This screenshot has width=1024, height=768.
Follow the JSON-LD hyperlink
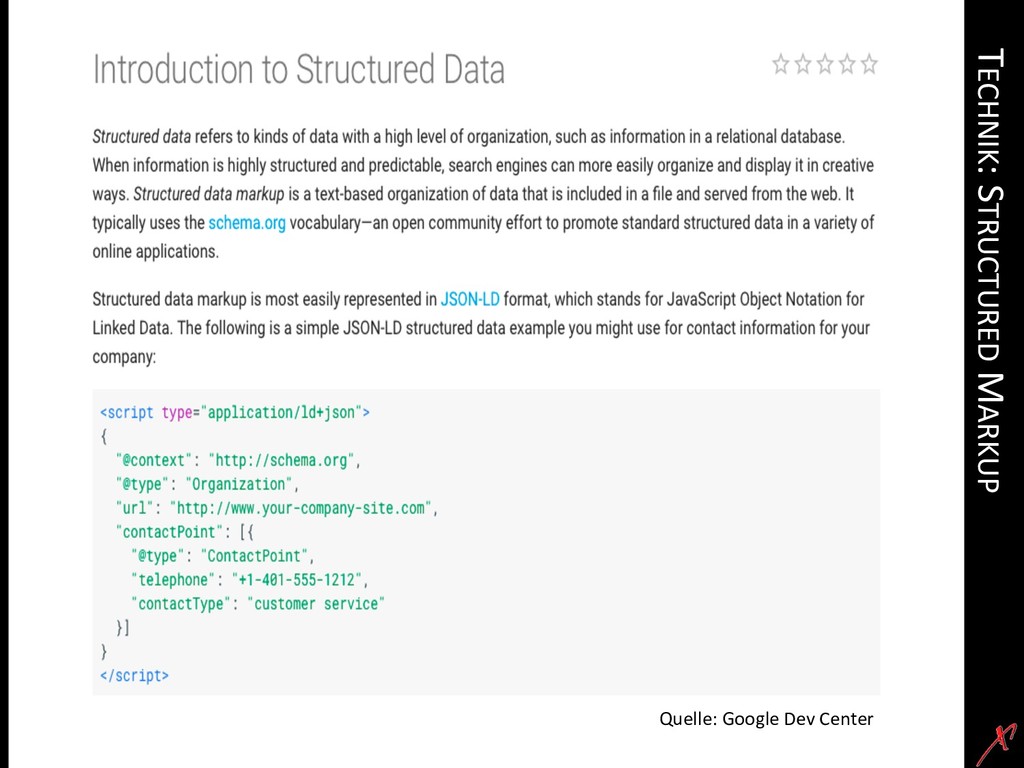470,298
